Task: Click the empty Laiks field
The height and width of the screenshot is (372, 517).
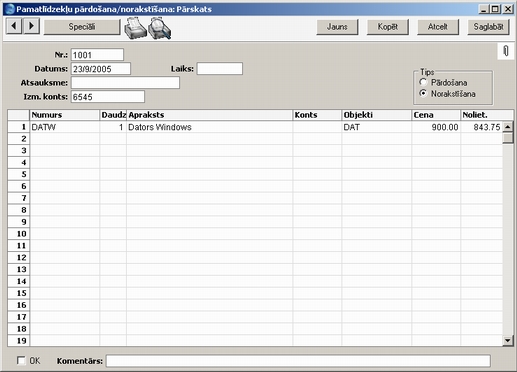Action: point(219,69)
